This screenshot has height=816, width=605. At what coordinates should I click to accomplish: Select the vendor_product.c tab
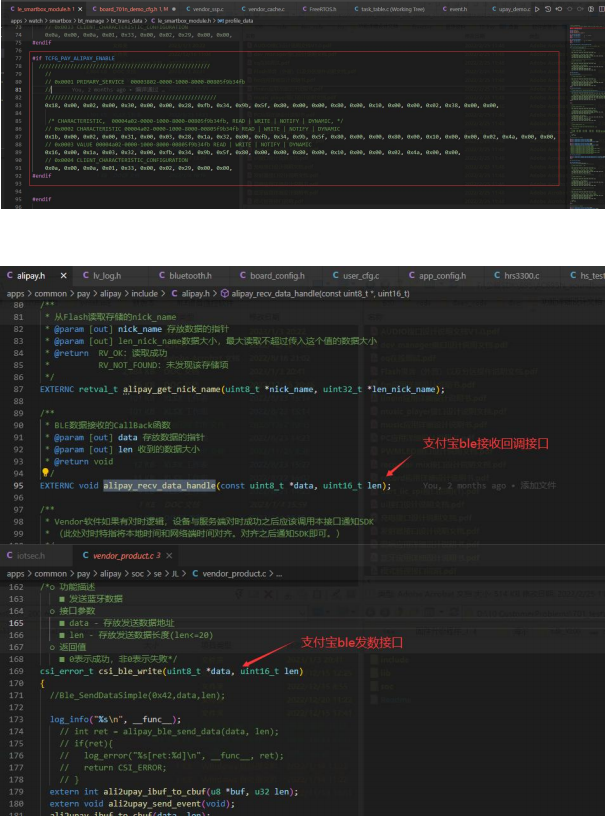tap(126, 556)
